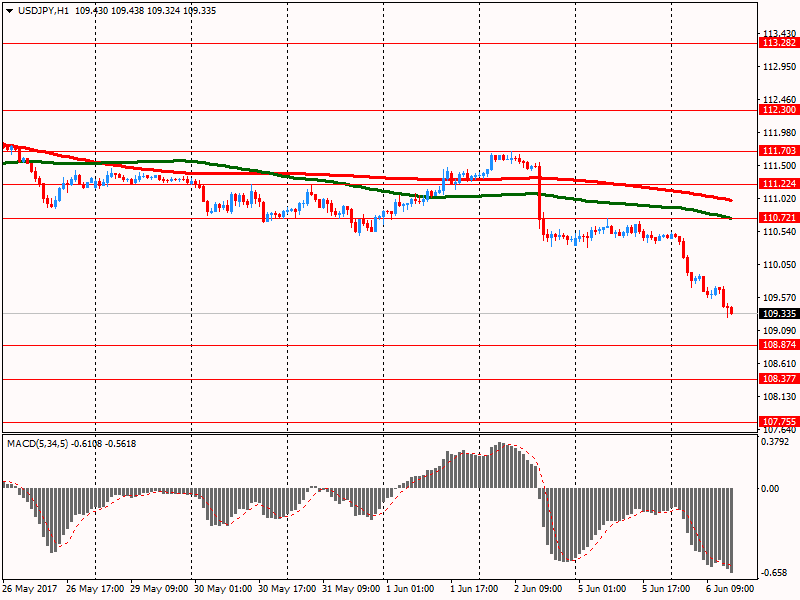
Task: Click the 31 May 09:00 time label
Action: 351,589
